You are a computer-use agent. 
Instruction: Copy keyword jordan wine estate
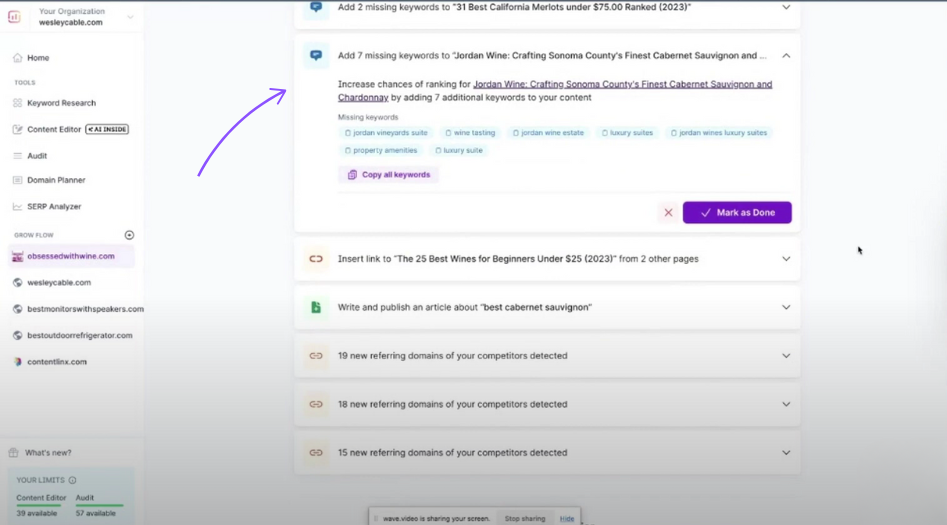(548, 133)
